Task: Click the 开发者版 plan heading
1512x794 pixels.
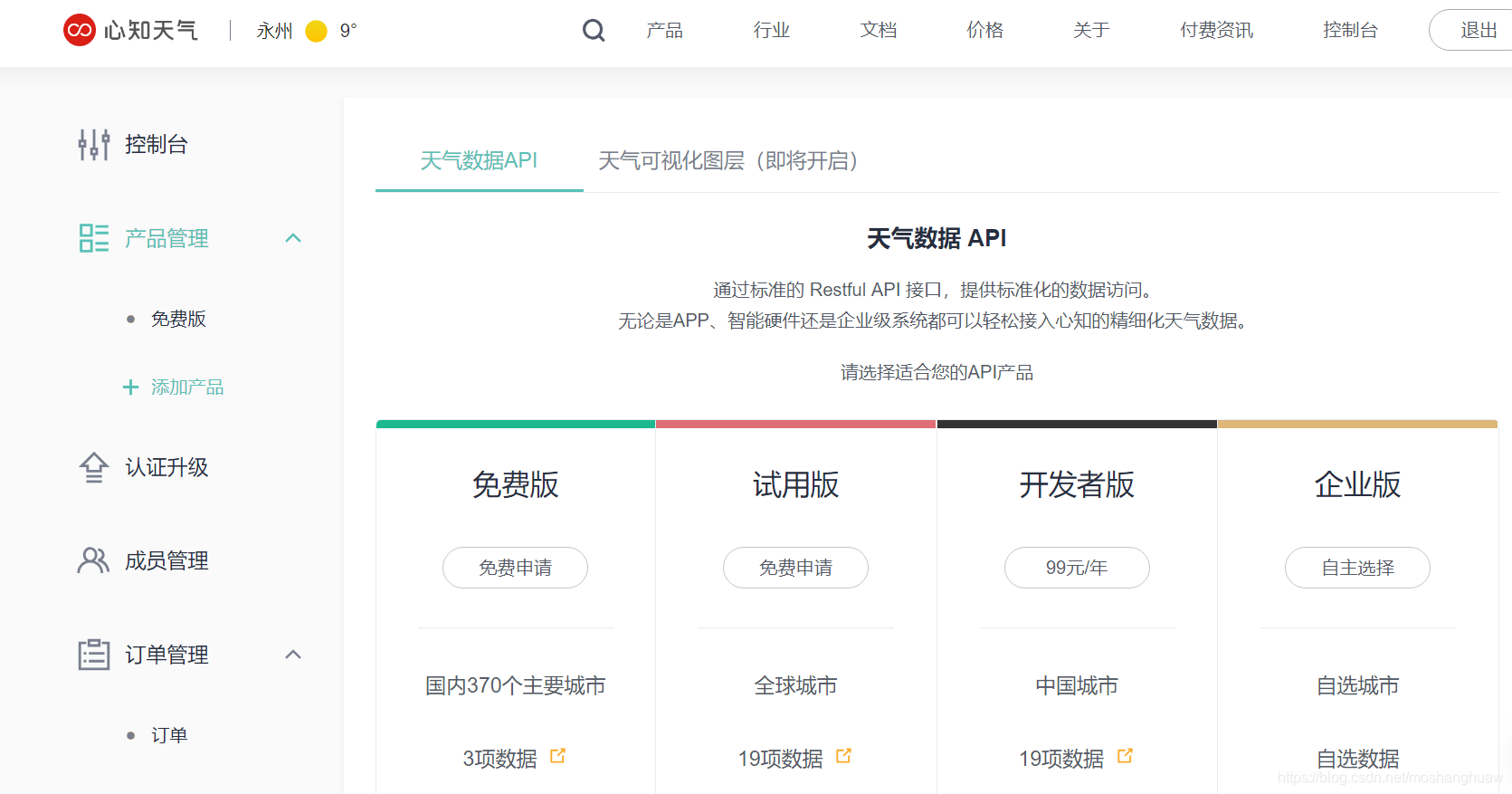Action: 1077,485
